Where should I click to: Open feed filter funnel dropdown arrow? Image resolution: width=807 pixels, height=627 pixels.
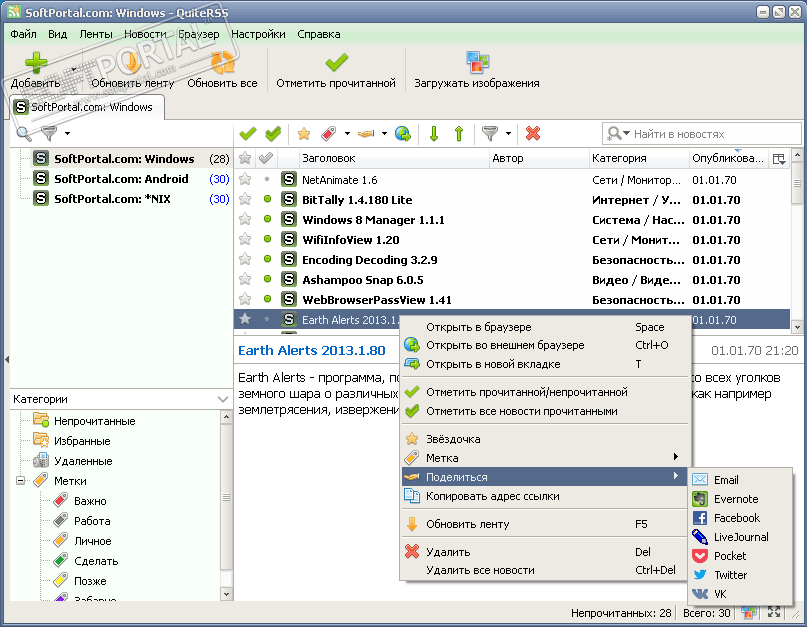tap(67, 134)
